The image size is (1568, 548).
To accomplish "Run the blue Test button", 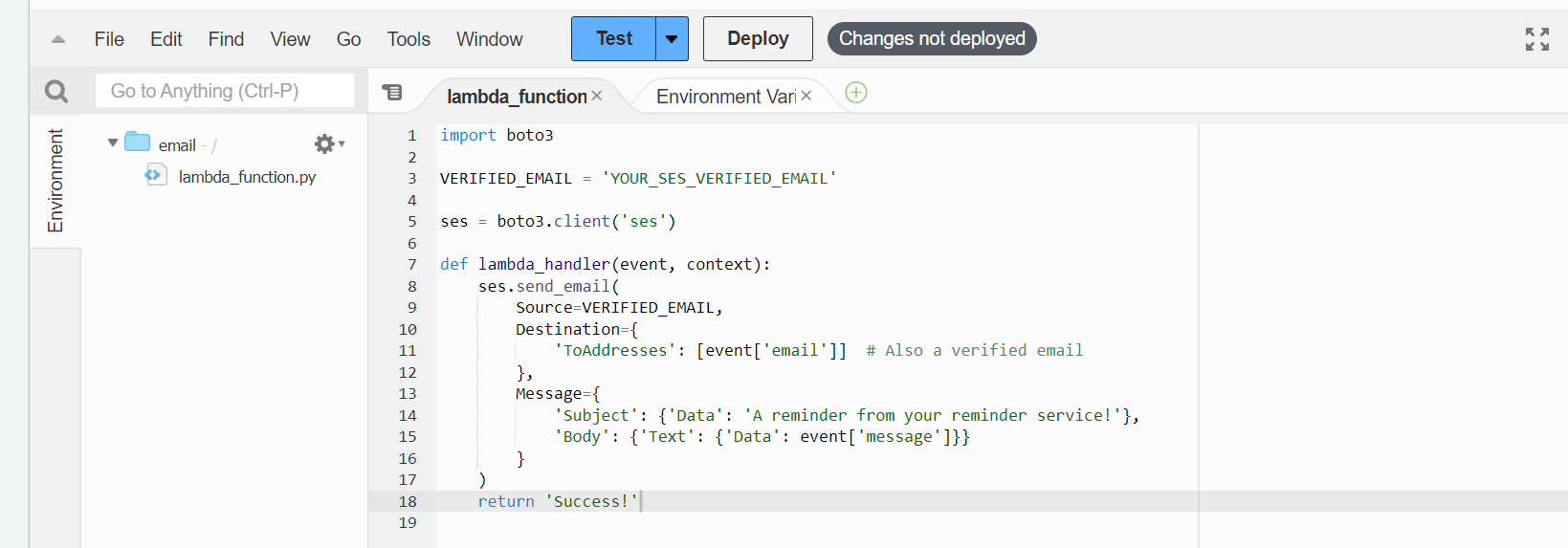I will point(613,39).
